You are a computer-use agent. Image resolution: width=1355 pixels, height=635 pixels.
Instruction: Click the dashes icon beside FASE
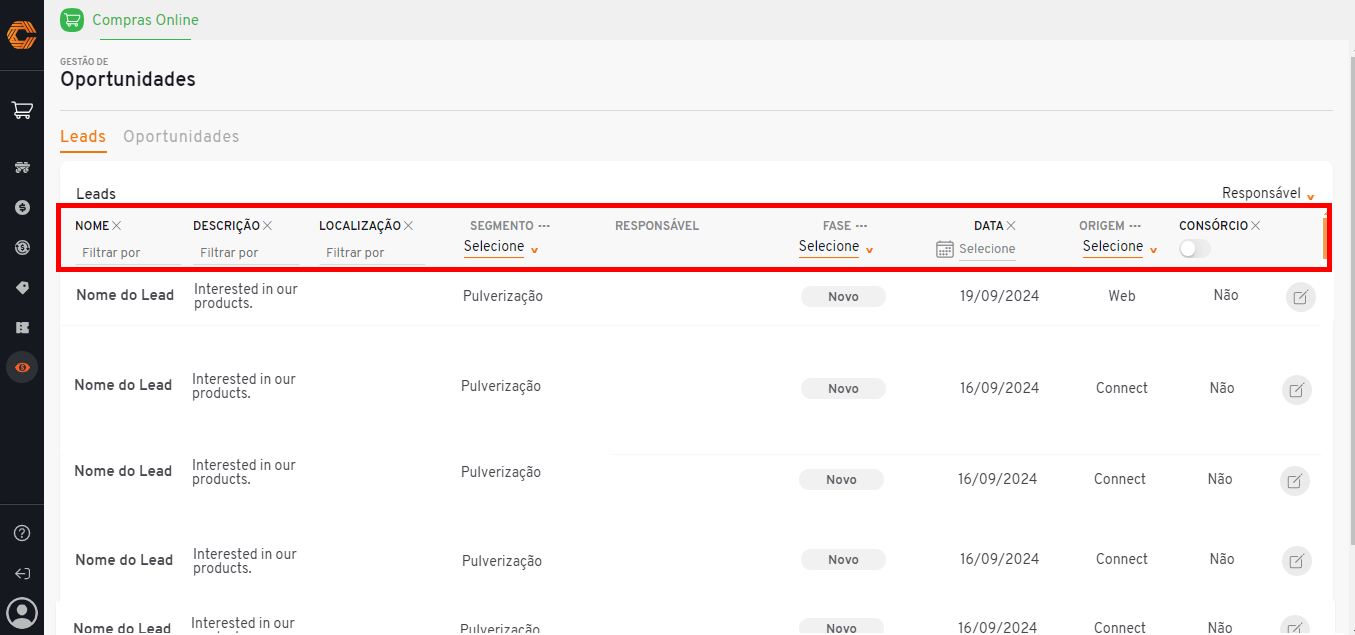[861, 226]
